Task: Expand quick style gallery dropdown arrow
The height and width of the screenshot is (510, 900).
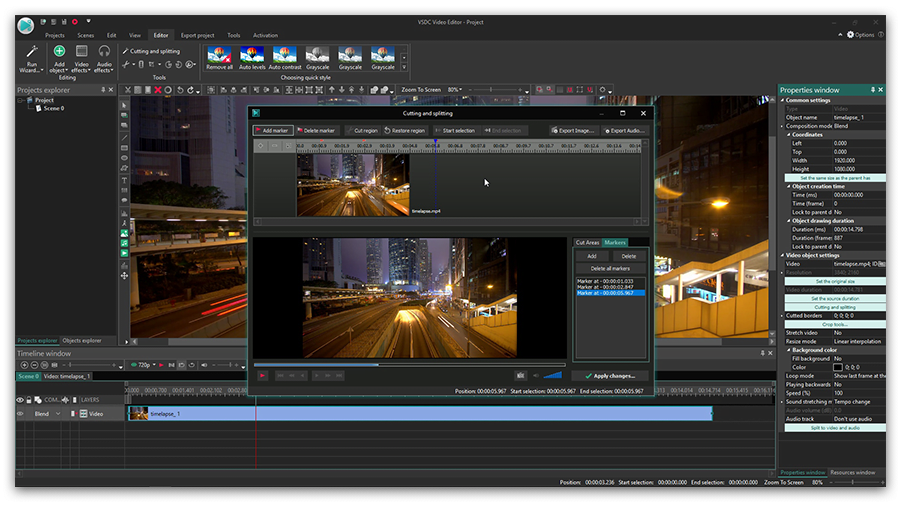Action: 404,68
